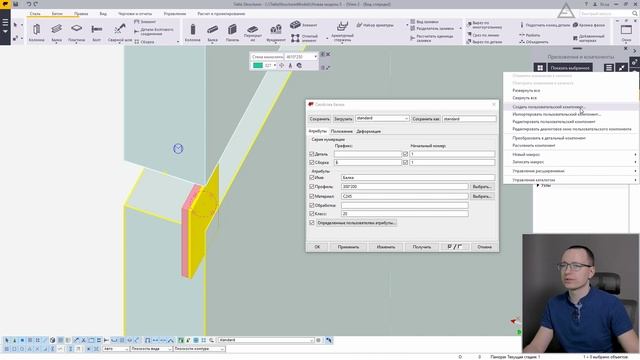The height and width of the screenshot is (360, 640).
Task: Click the undo arrow in title bar
Action: (x=29, y=4)
